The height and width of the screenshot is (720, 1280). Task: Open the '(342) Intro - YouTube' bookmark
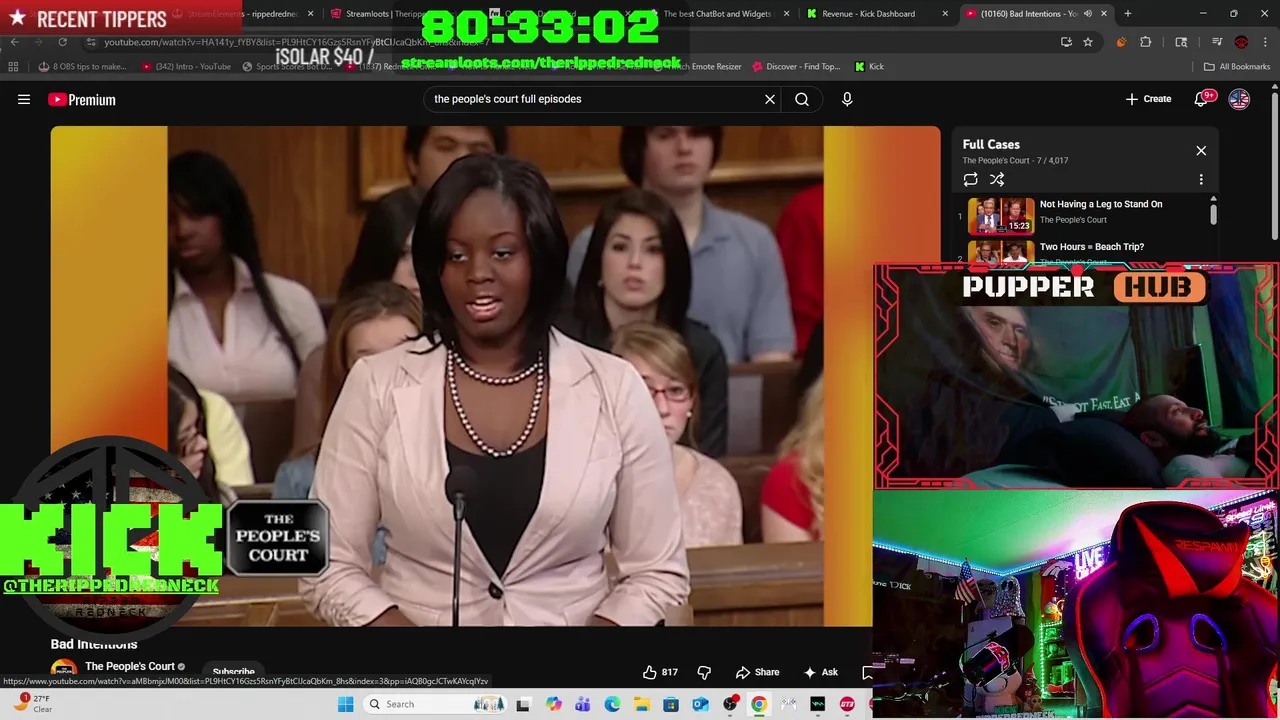click(x=187, y=67)
